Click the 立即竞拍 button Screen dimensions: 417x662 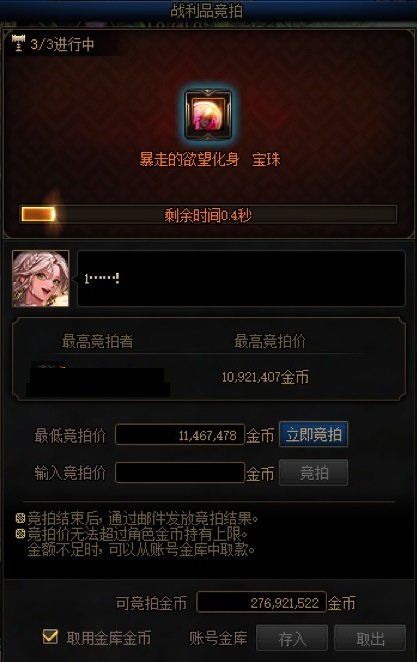(314, 434)
